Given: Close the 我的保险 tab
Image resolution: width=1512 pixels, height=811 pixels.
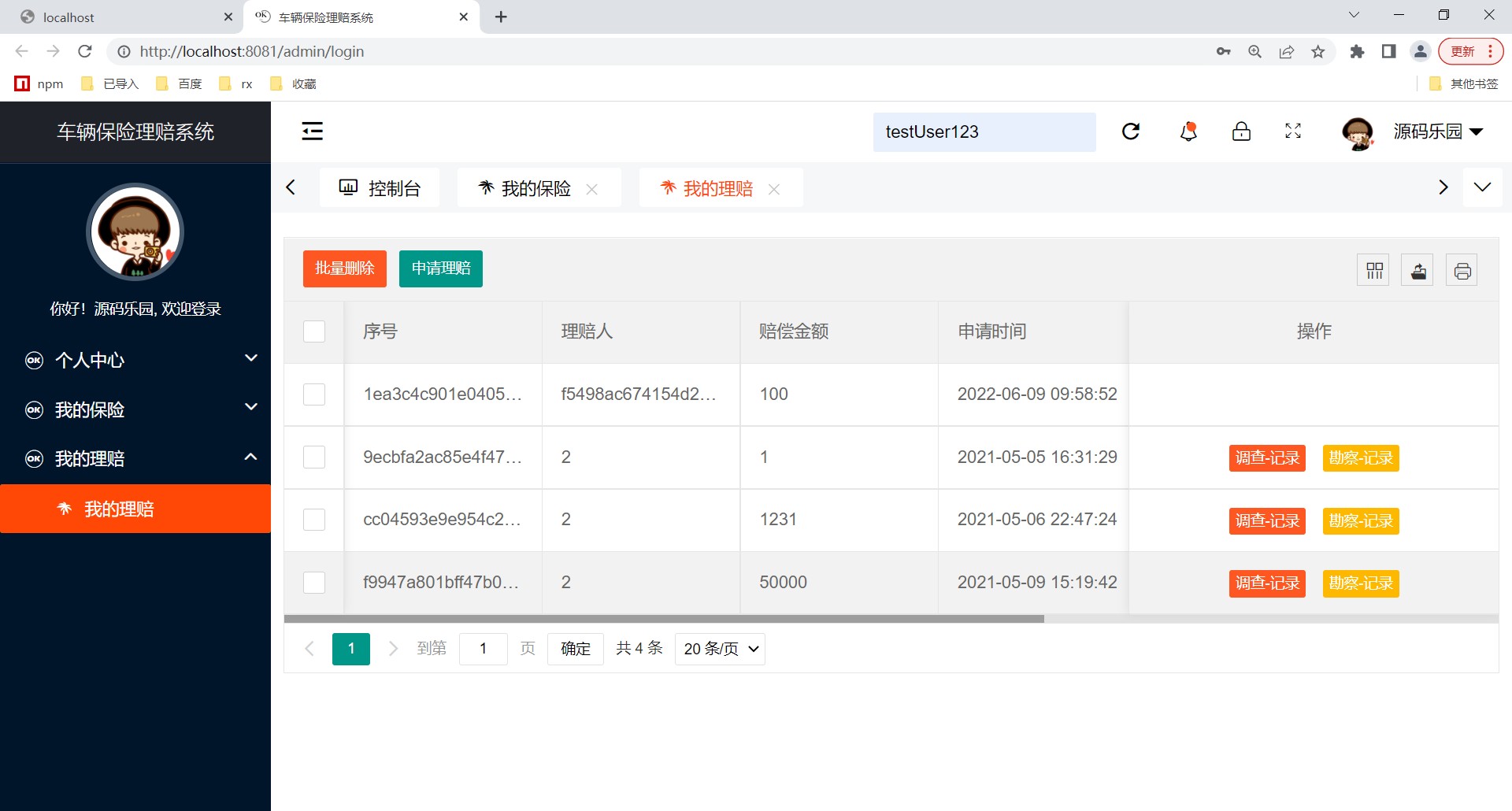Looking at the screenshot, I should pyautogui.click(x=592, y=189).
